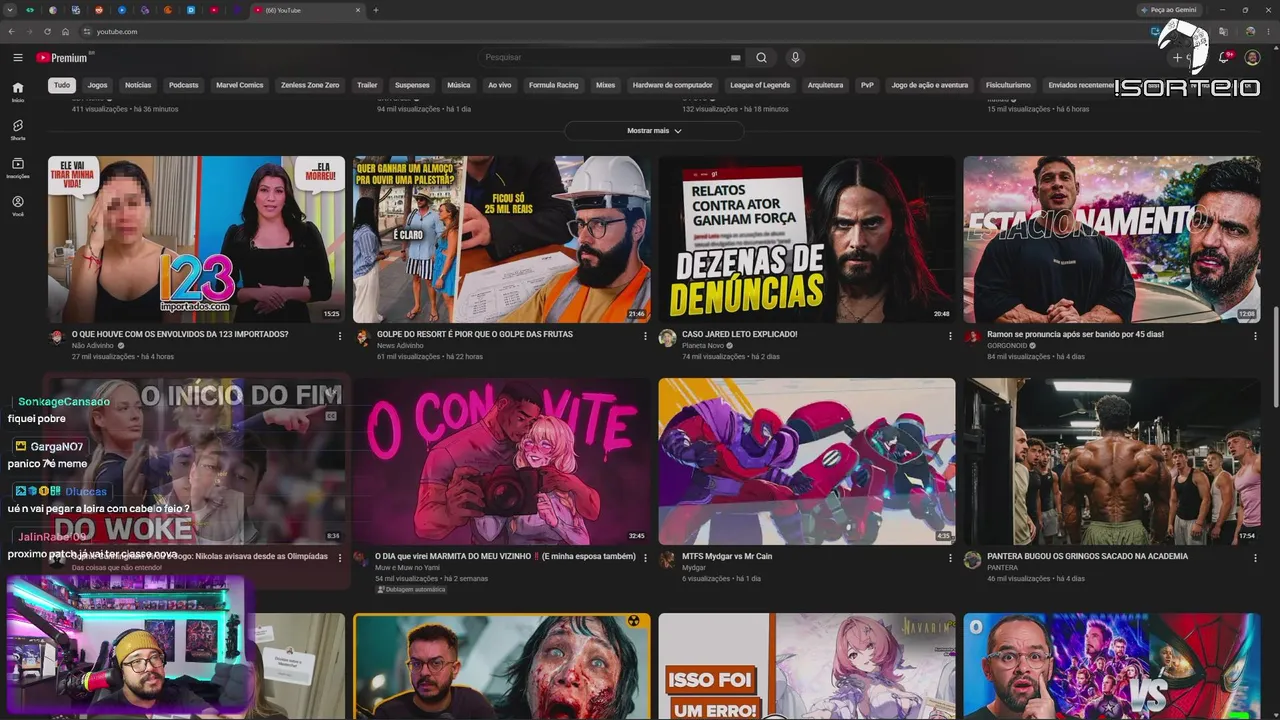Open a new browser tab
The width and height of the screenshot is (1280, 720).
[x=376, y=10]
